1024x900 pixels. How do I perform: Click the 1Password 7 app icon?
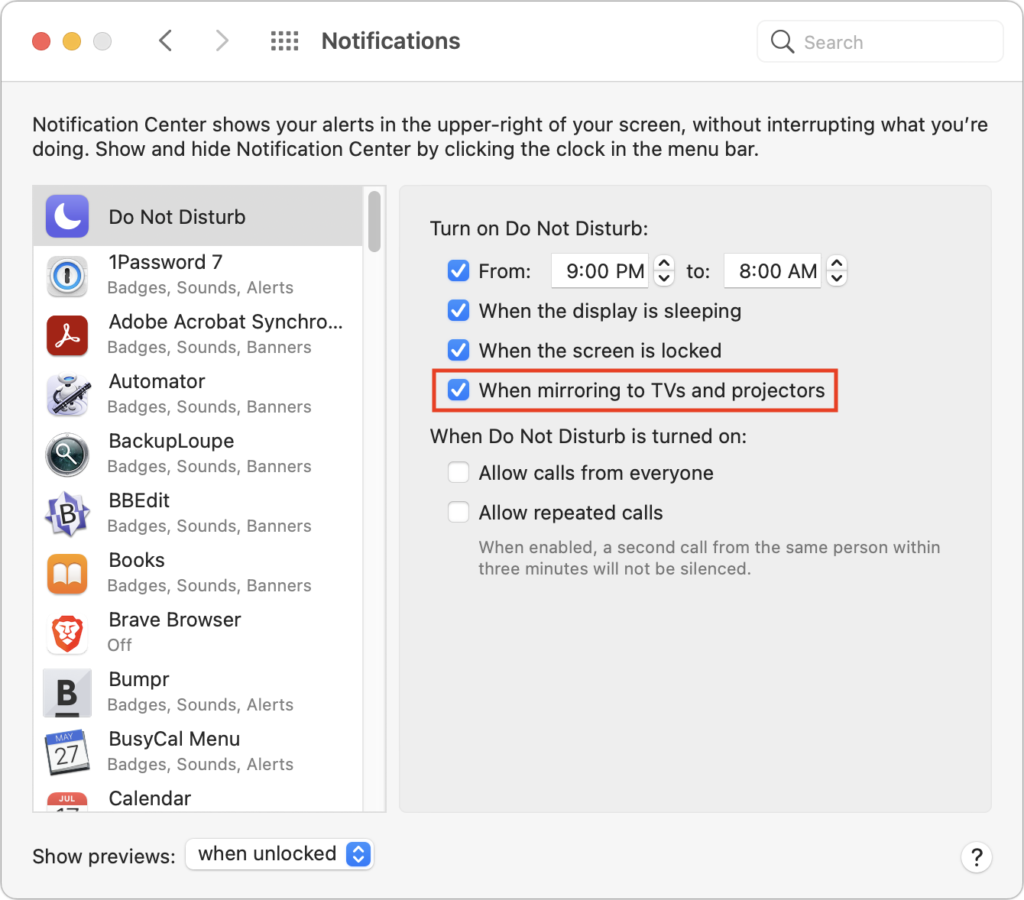[67, 275]
